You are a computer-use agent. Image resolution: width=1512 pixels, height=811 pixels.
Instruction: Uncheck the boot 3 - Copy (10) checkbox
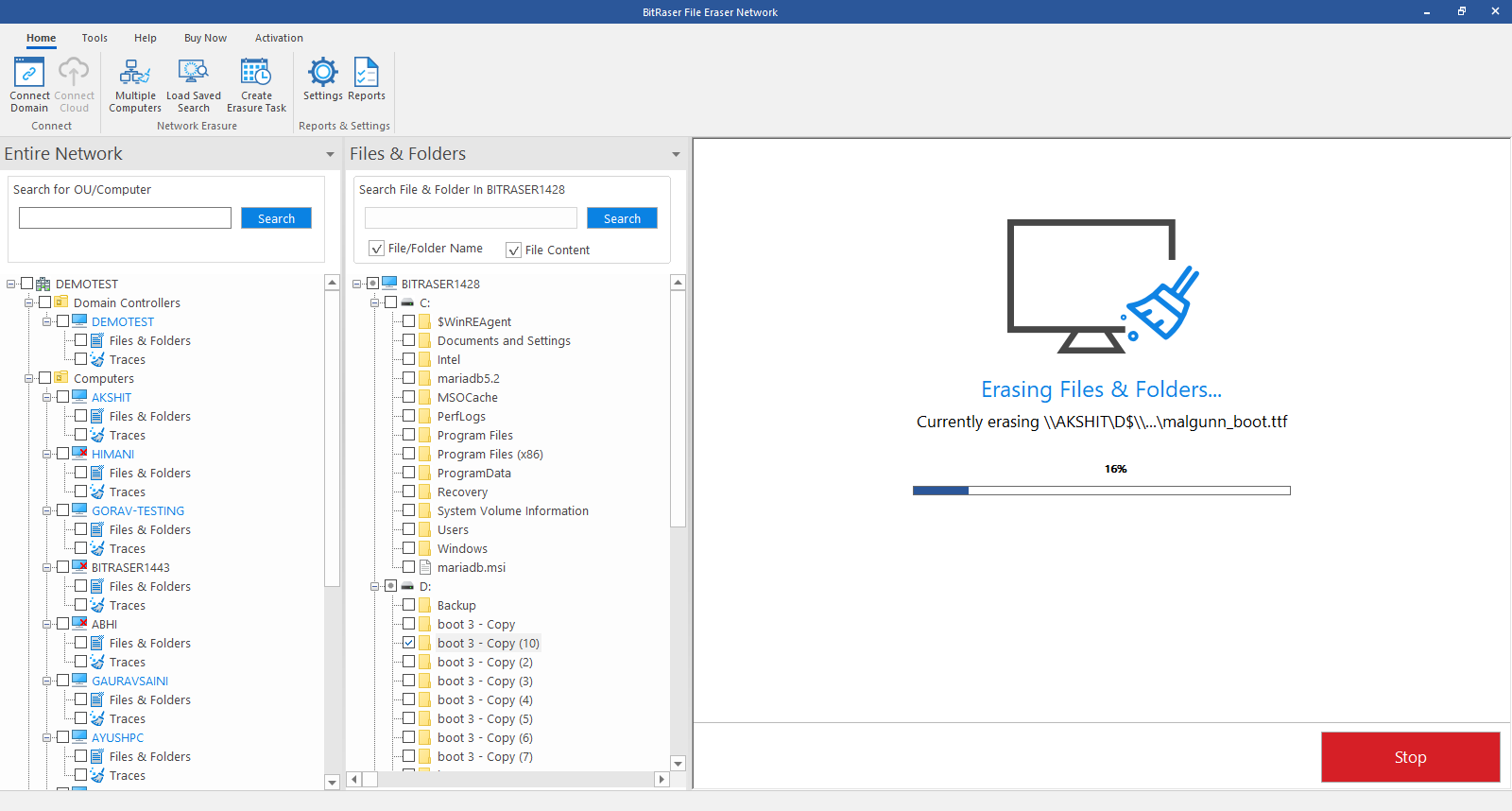click(x=409, y=643)
